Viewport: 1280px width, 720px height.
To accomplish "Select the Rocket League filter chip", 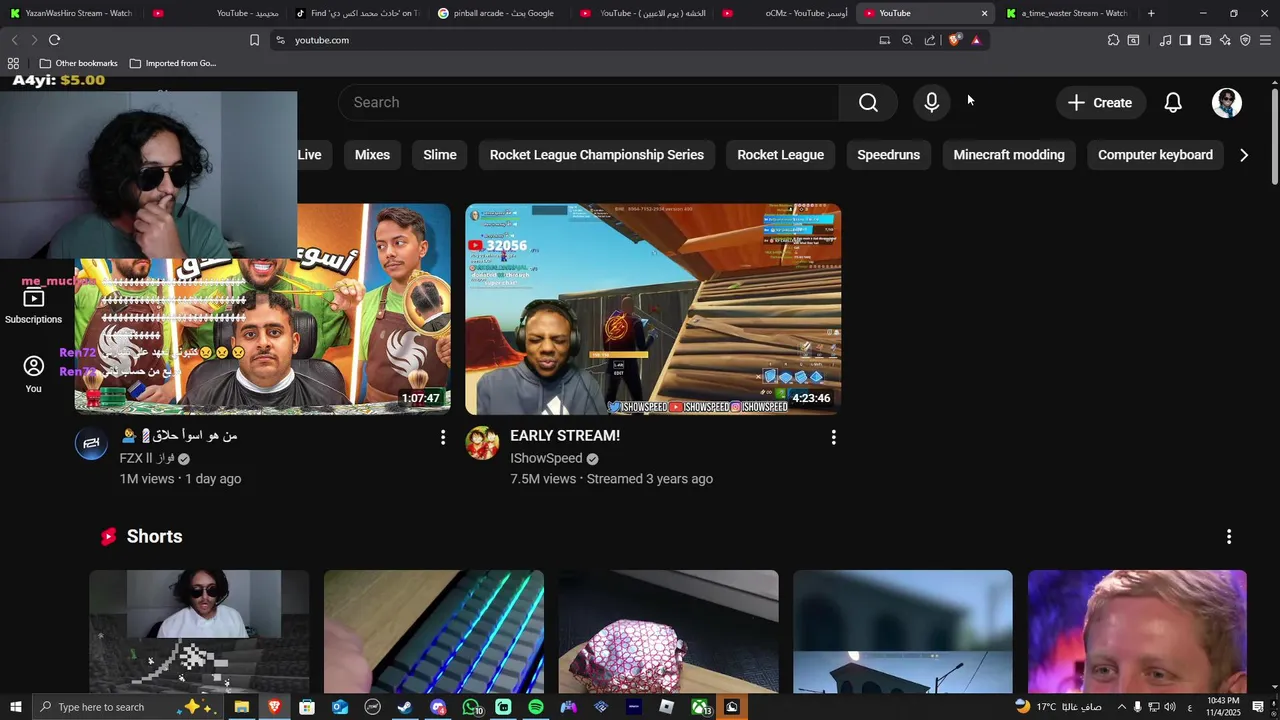I will 781,155.
